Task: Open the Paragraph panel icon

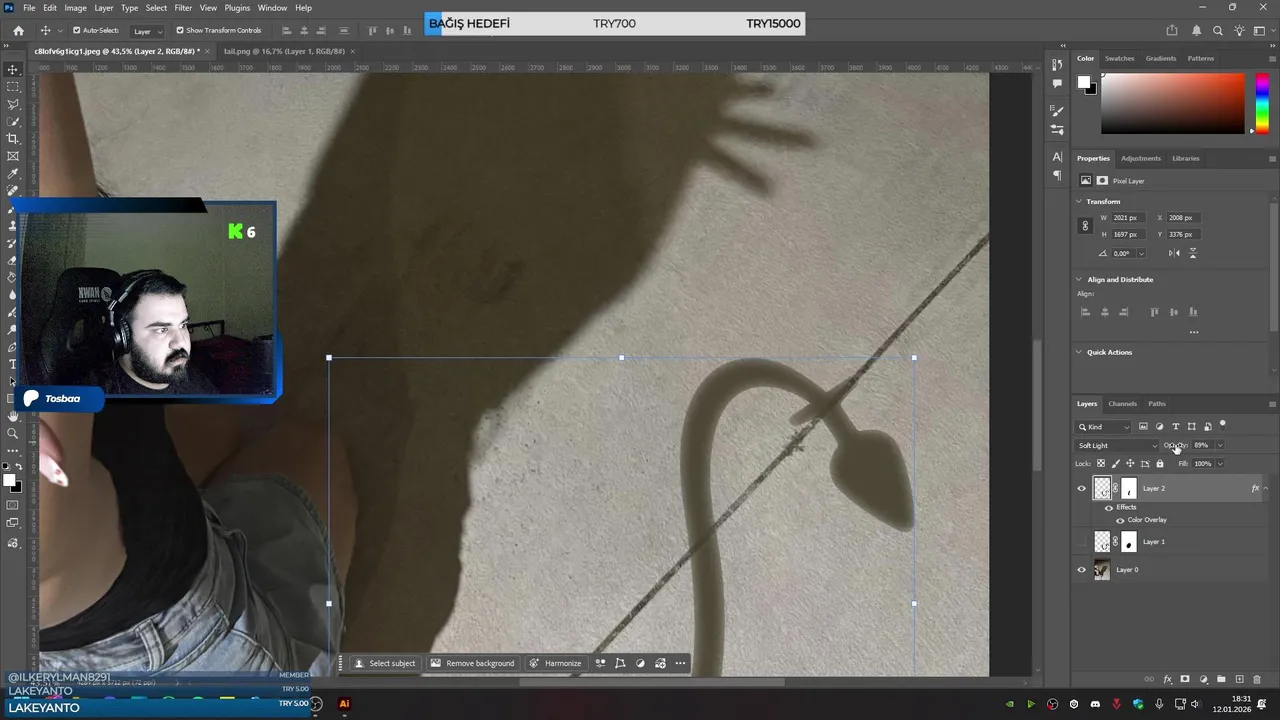Action: tap(1057, 175)
